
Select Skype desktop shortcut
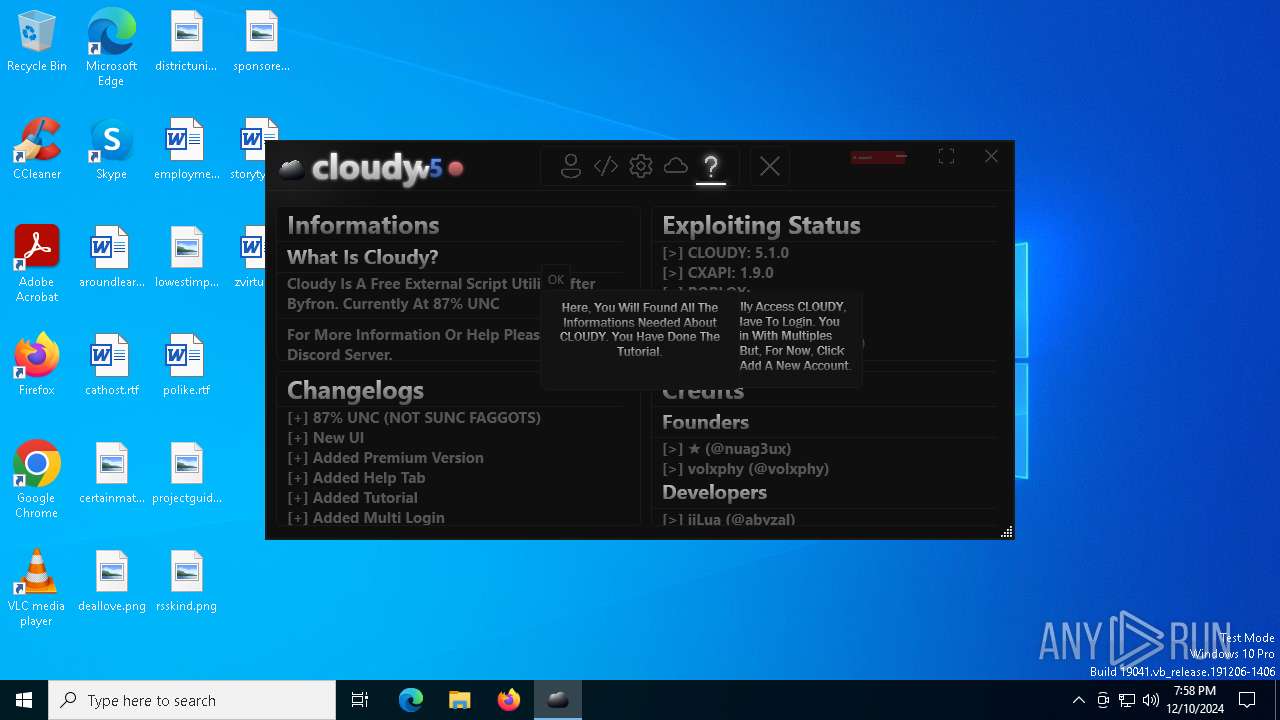click(111, 149)
